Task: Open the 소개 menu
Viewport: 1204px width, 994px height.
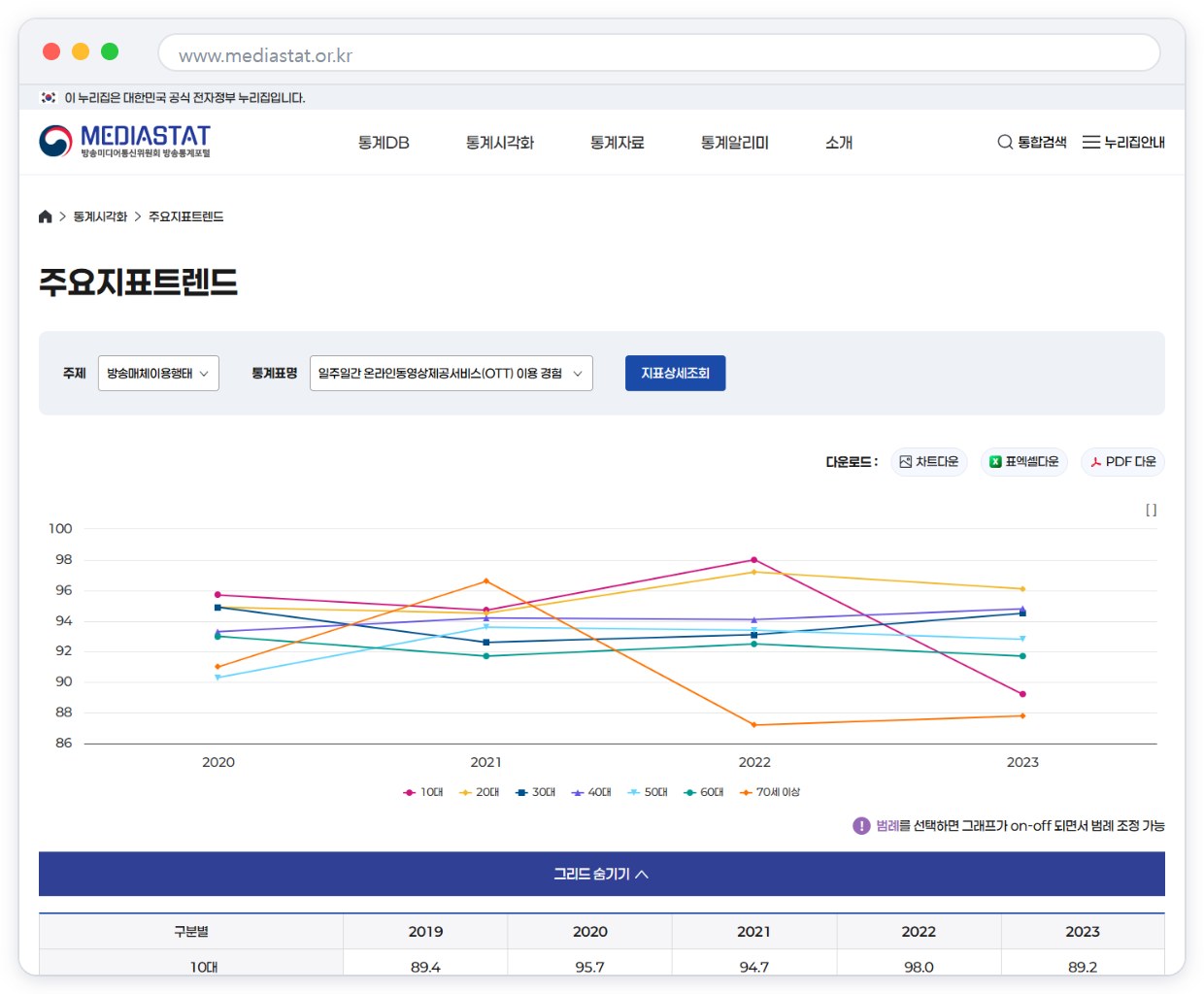Action: pyautogui.click(x=839, y=143)
